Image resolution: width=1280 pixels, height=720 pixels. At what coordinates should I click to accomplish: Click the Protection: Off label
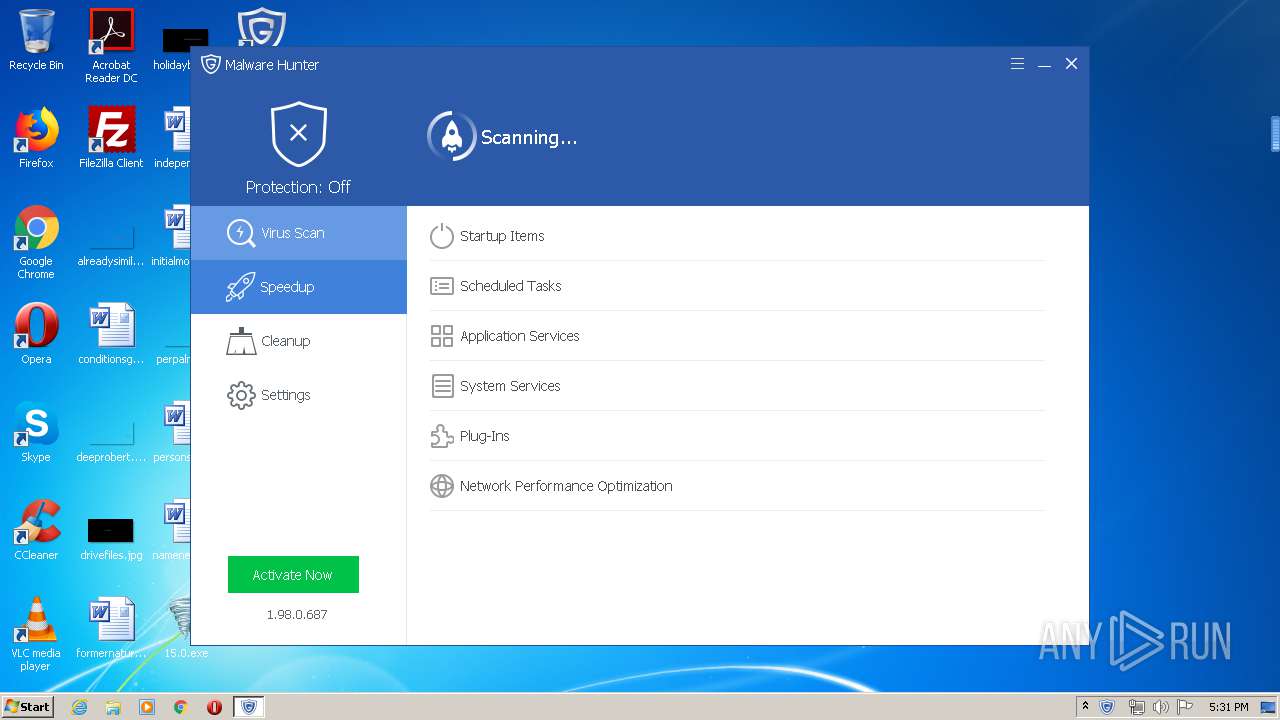[x=298, y=187]
